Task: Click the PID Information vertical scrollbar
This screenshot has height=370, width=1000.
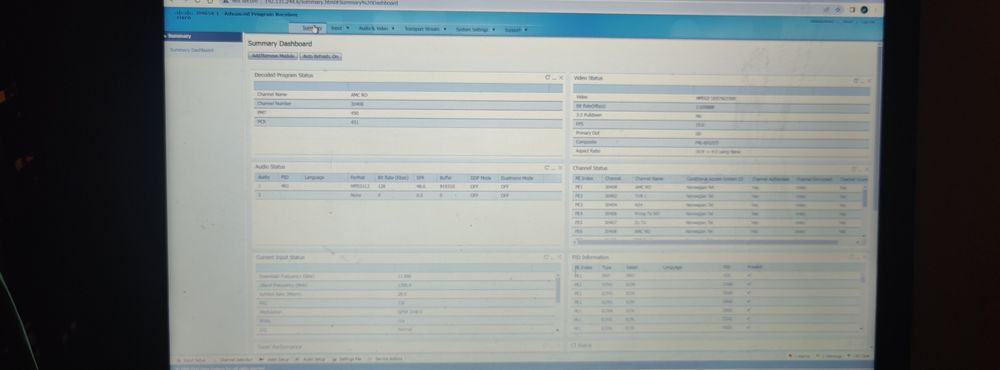Action: click(x=864, y=279)
